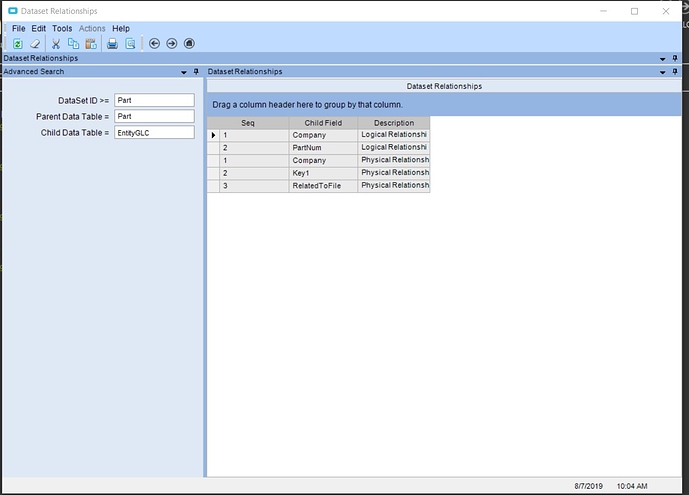This screenshot has height=495, width=689.
Task: Click the Paste clipboard icon
Action: (91, 43)
